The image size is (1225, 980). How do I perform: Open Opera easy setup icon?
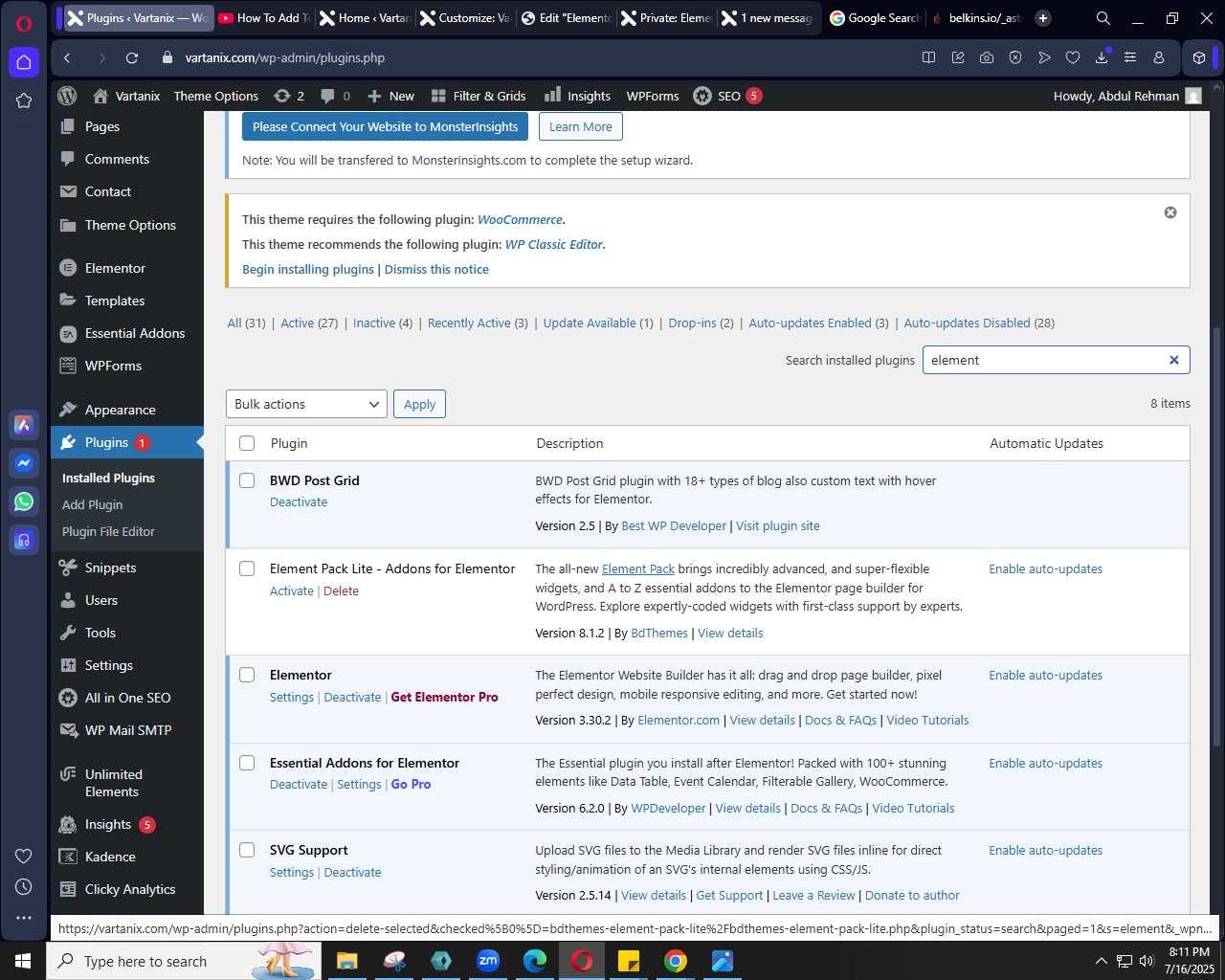[x=1130, y=57]
